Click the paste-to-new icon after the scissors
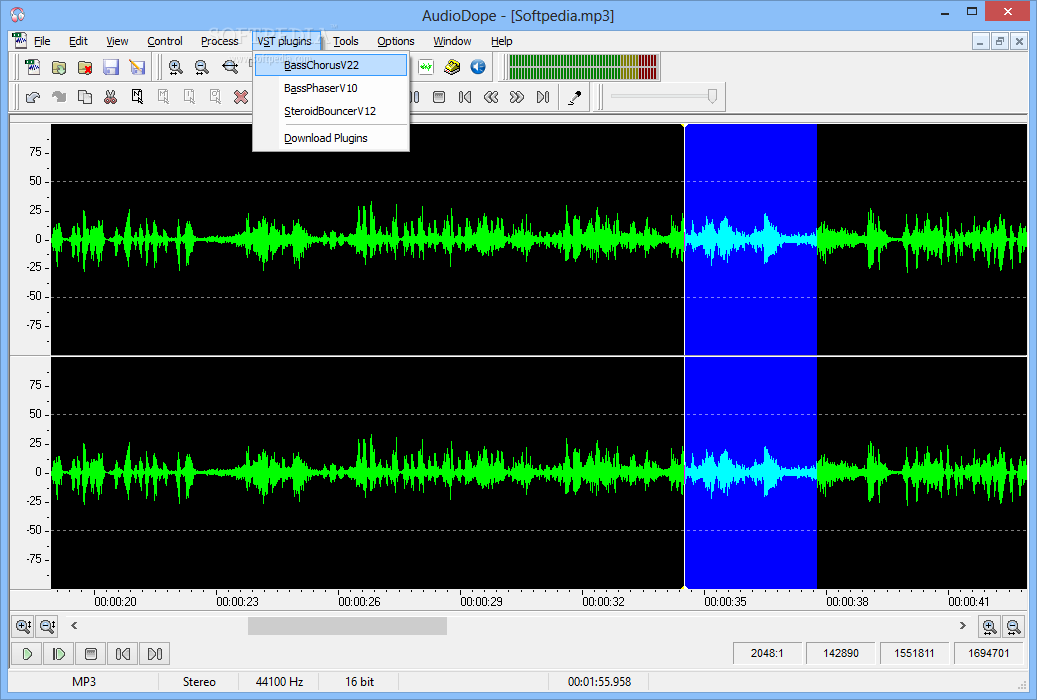 tap(137, 97)
